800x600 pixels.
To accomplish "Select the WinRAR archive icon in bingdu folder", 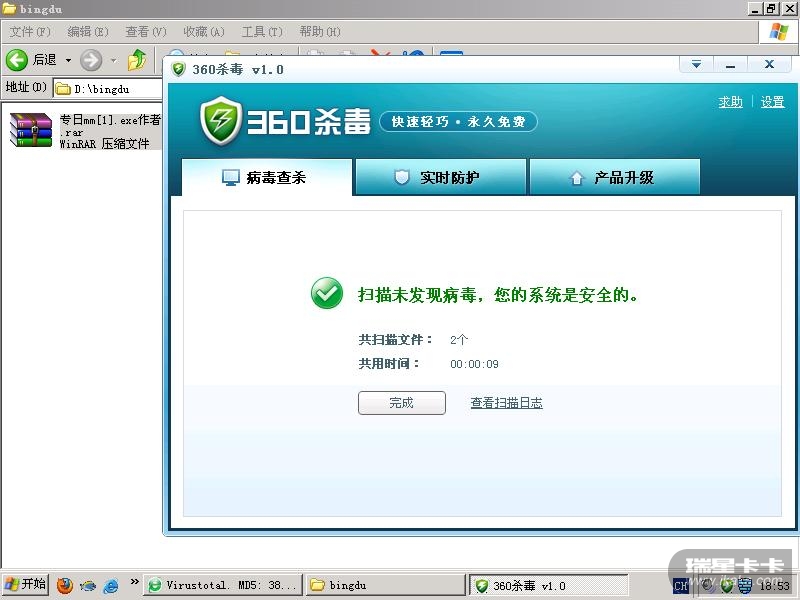I will (31, 130).
